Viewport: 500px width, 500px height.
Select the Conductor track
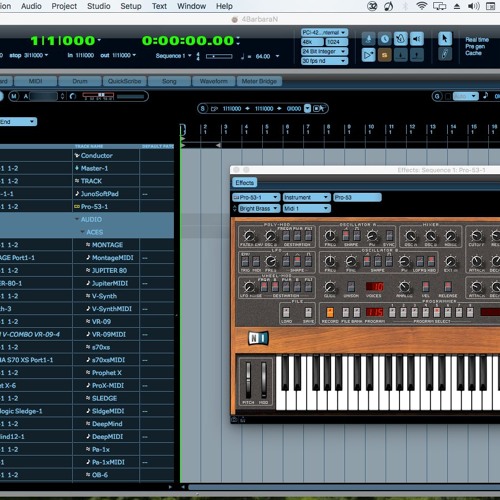96,155
